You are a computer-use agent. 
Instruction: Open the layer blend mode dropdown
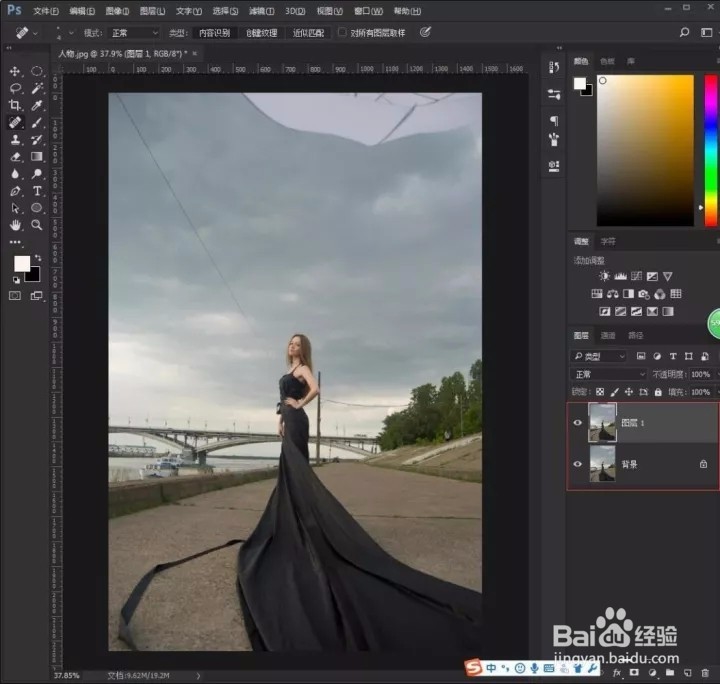(x=608, y=375)
